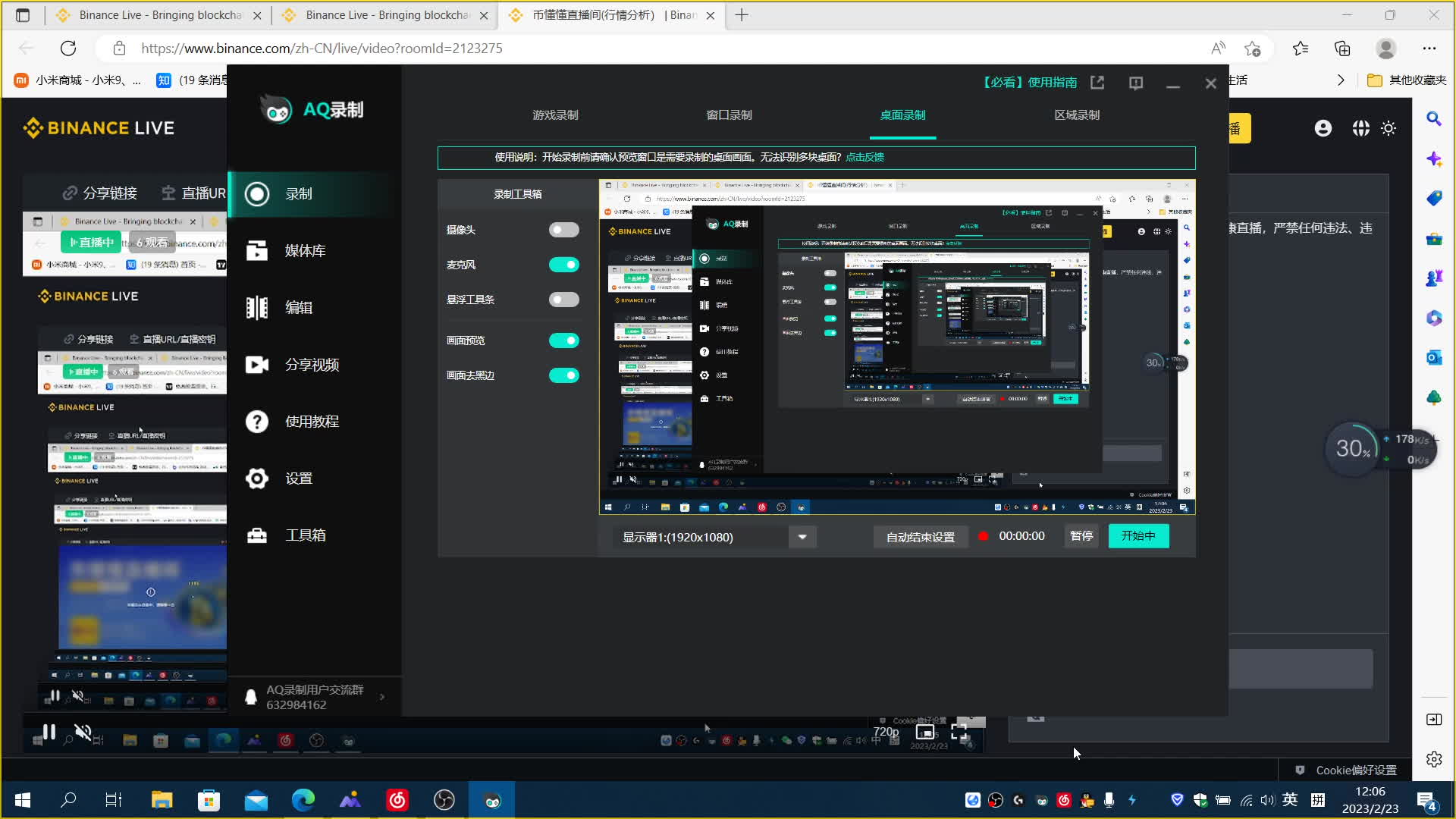Expand the AQ录制用户交流群 chevron
Screen dimensions: 1456x819
point(382,697)
